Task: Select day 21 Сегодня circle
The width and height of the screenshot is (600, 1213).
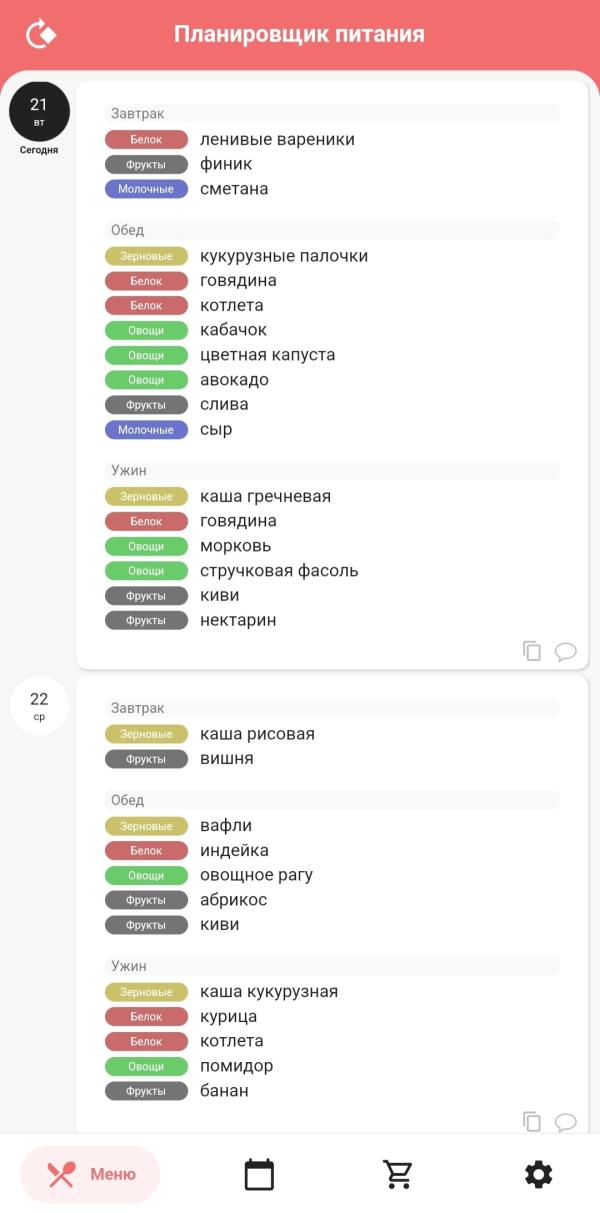Action: pyautogui.click(x=39, y=112)
